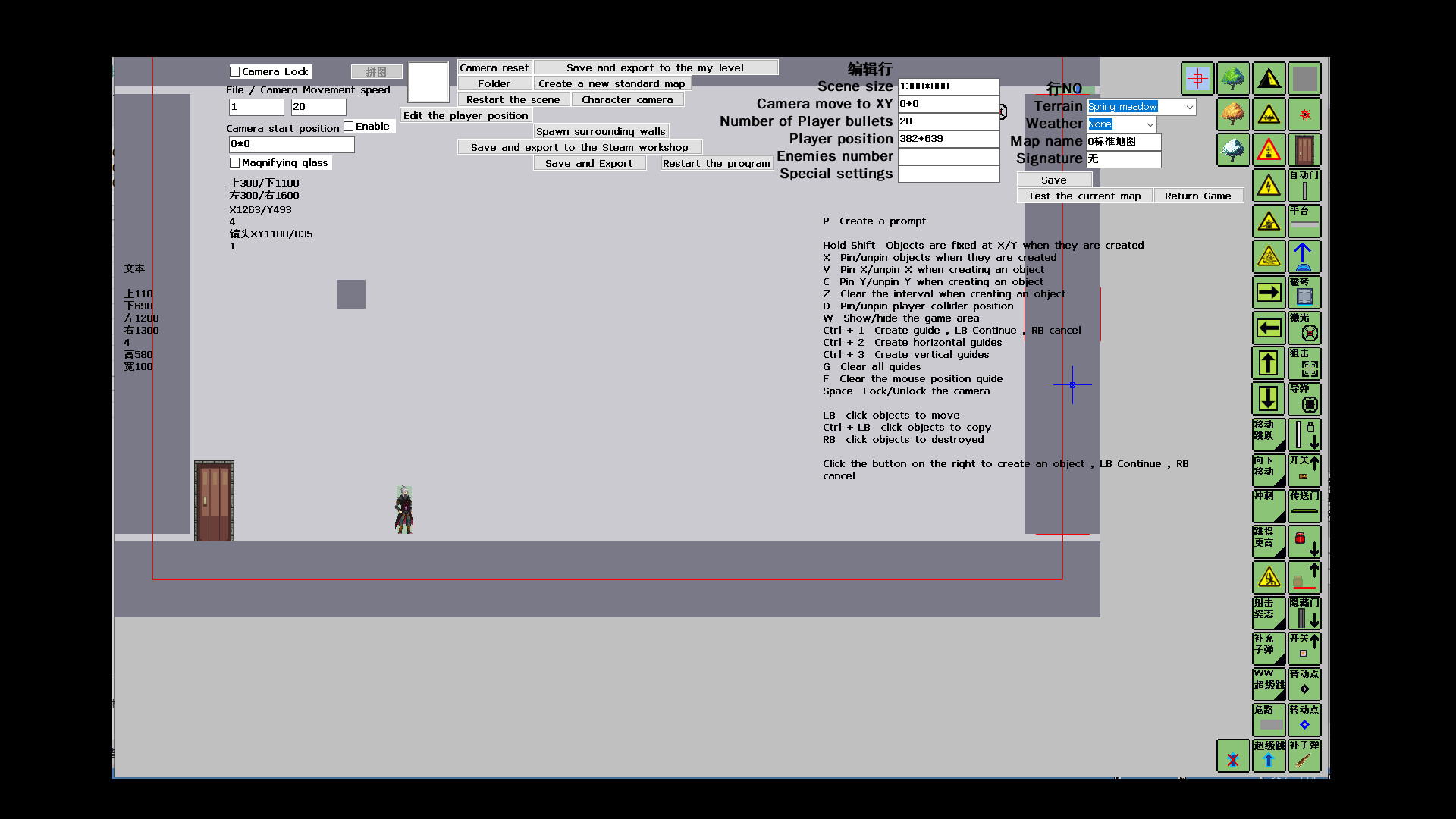Click Save and export to the Steam workshop

point(579,147)
